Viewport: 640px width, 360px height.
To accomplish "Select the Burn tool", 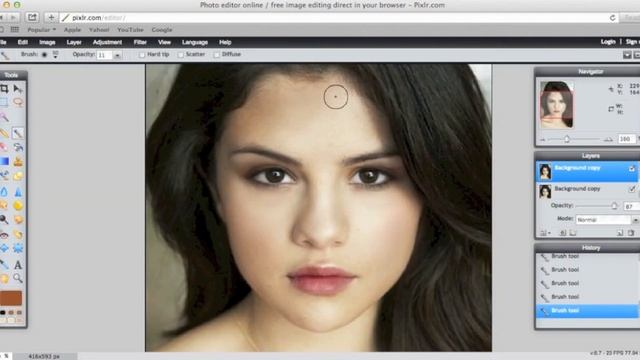I will pos(18,220).
